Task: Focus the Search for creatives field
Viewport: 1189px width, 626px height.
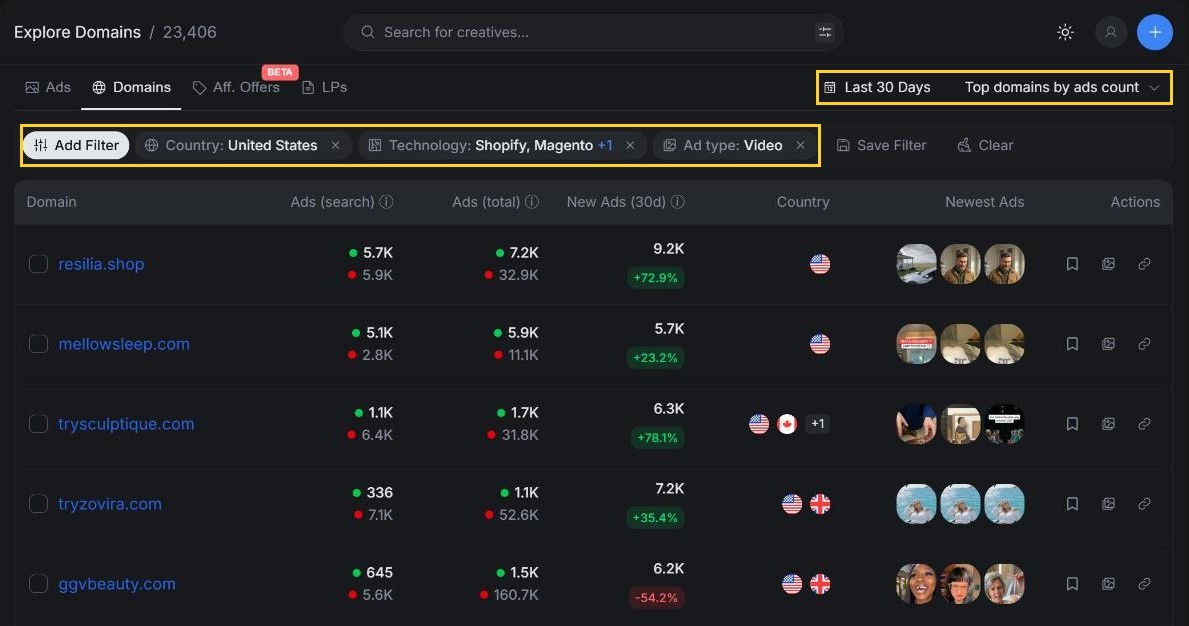Action: tap(593, 32)
